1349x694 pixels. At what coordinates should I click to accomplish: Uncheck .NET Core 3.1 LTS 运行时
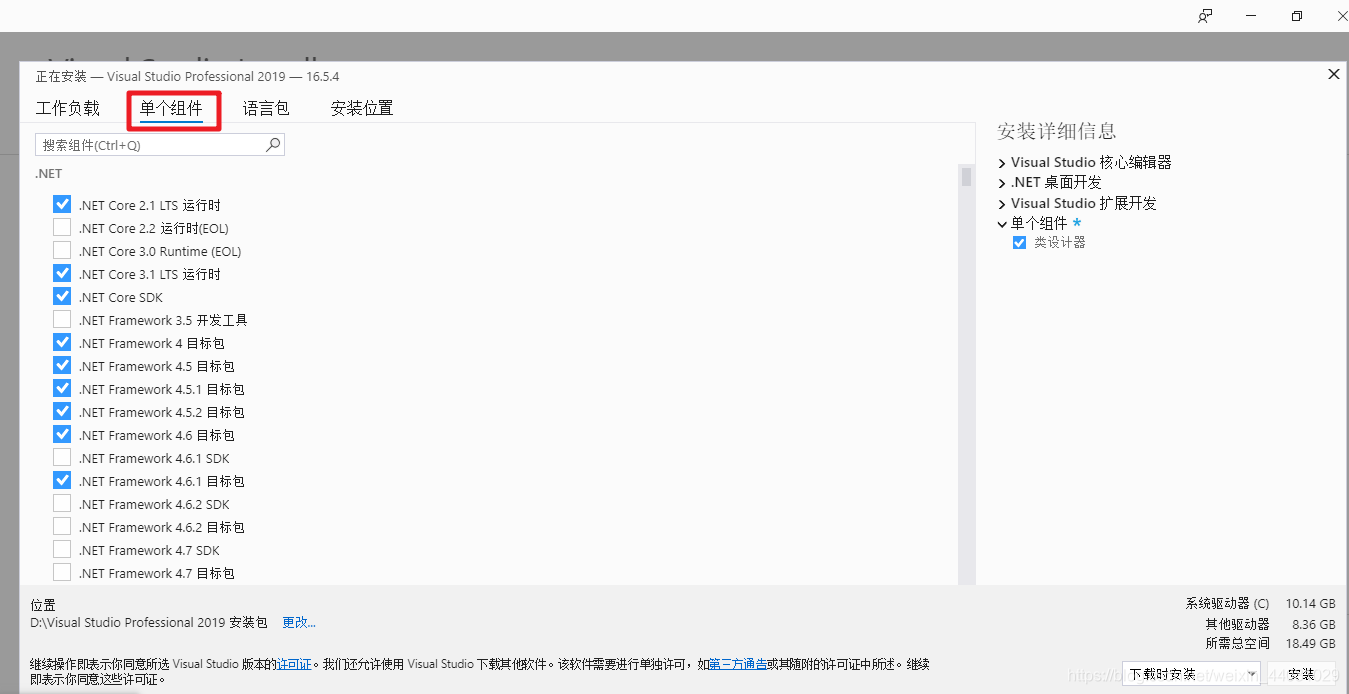tap(62, 274)
